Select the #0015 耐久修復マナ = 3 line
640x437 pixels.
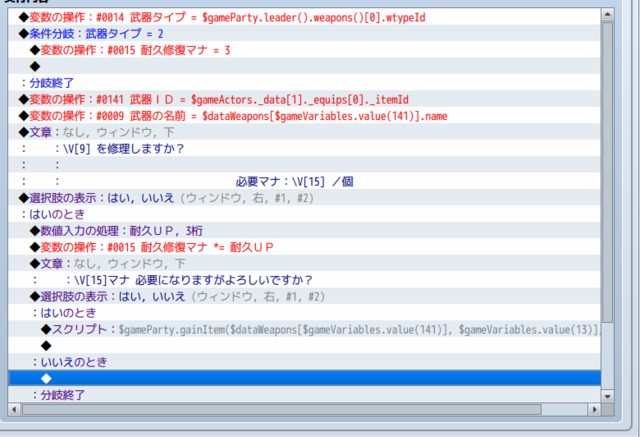pos(304,50)
